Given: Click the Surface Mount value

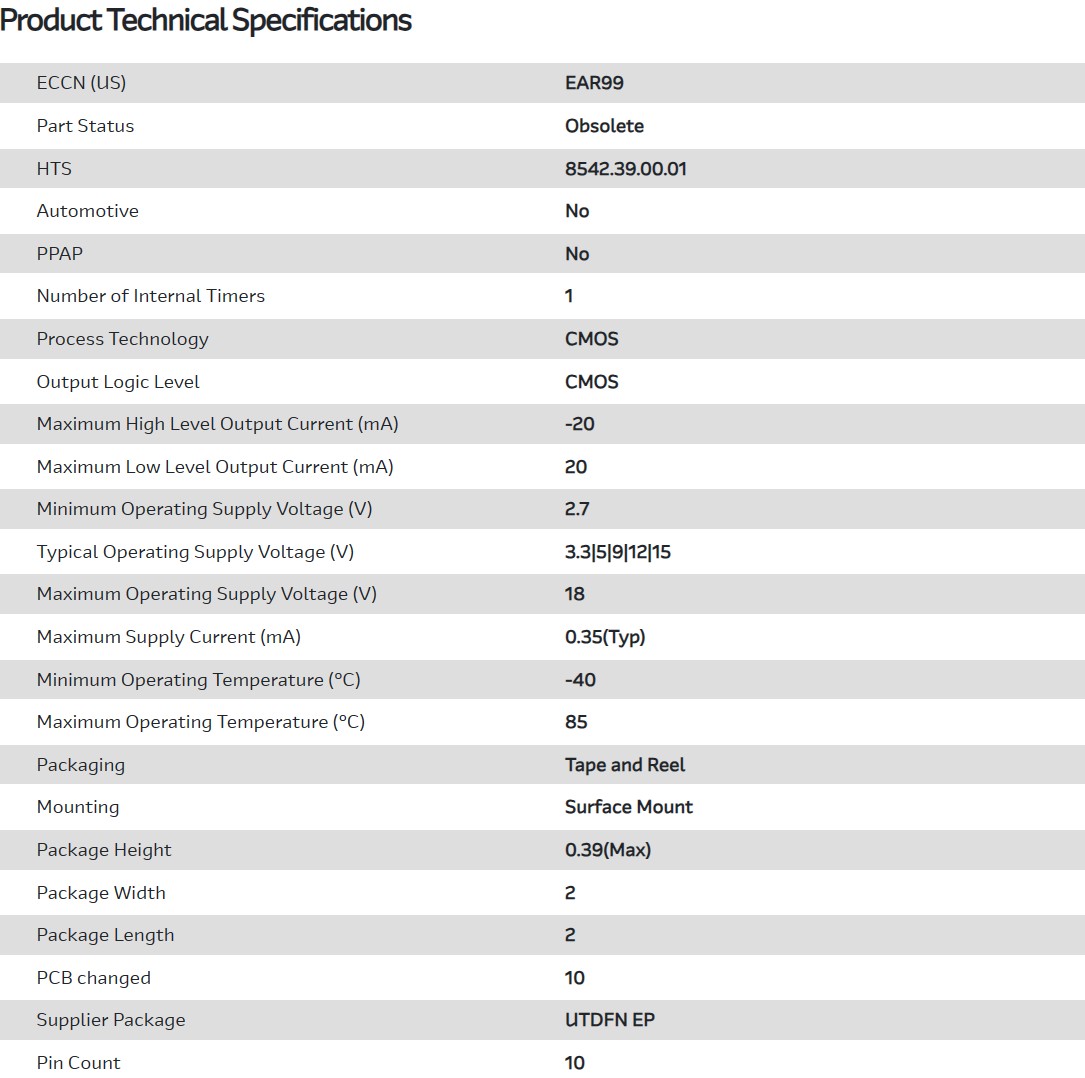Looking at the screenshot, I should click(x=628, y=807).
